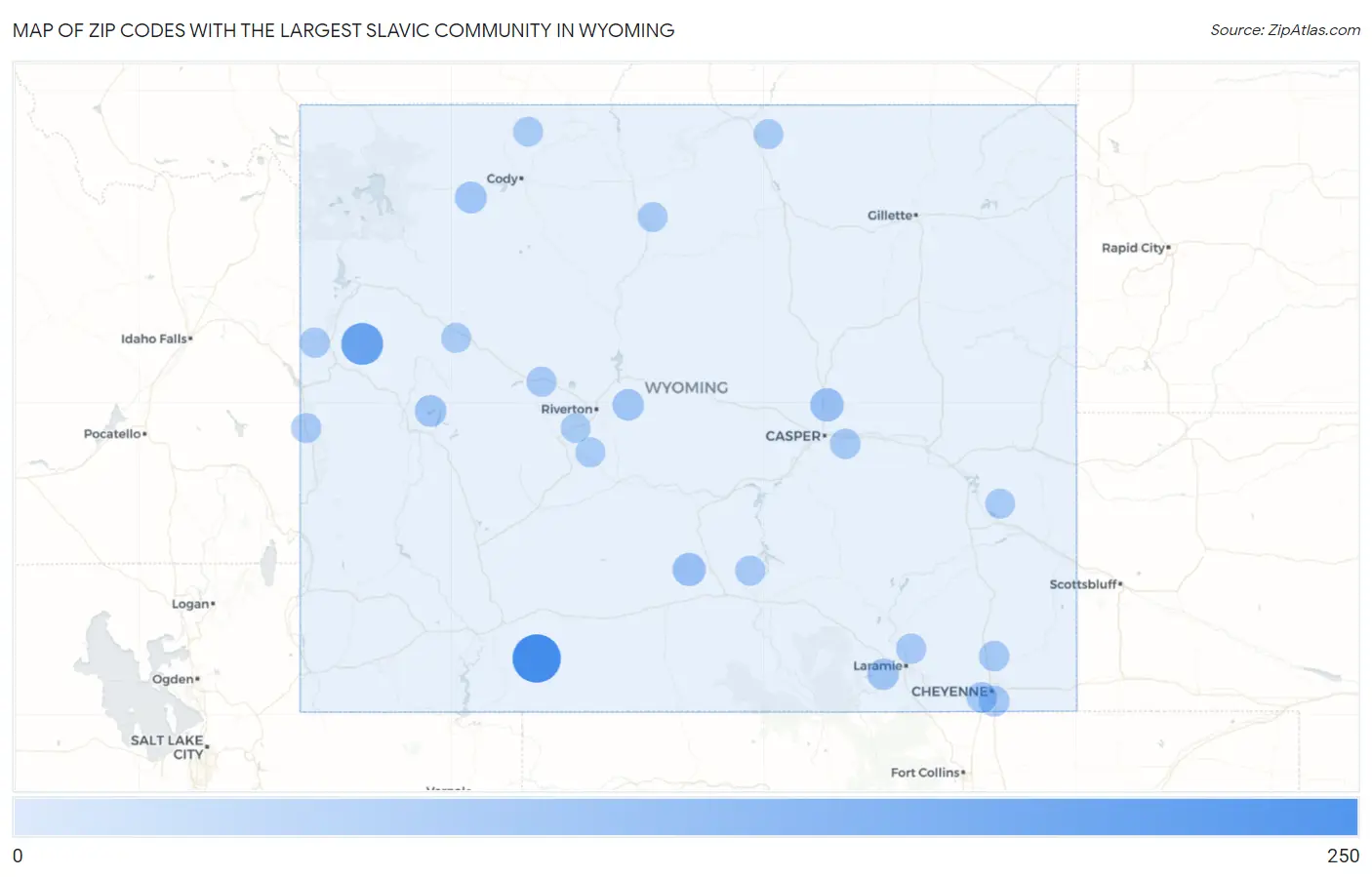Click the large dark blue bubble in southwest Wyoming
Screen dimensions: 1372x877
click(537, 658)
